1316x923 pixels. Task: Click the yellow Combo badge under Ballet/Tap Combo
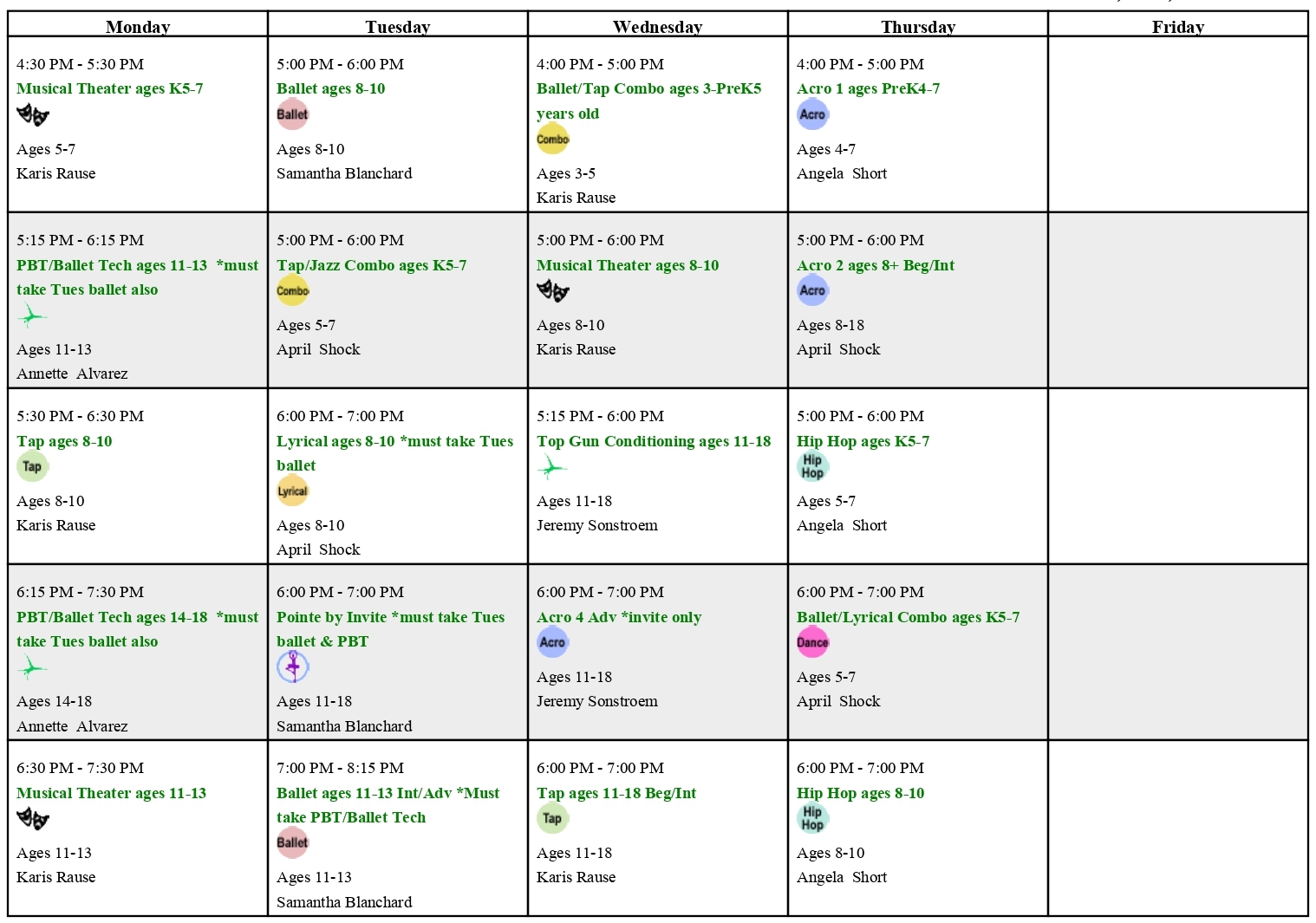click(552, 139)
